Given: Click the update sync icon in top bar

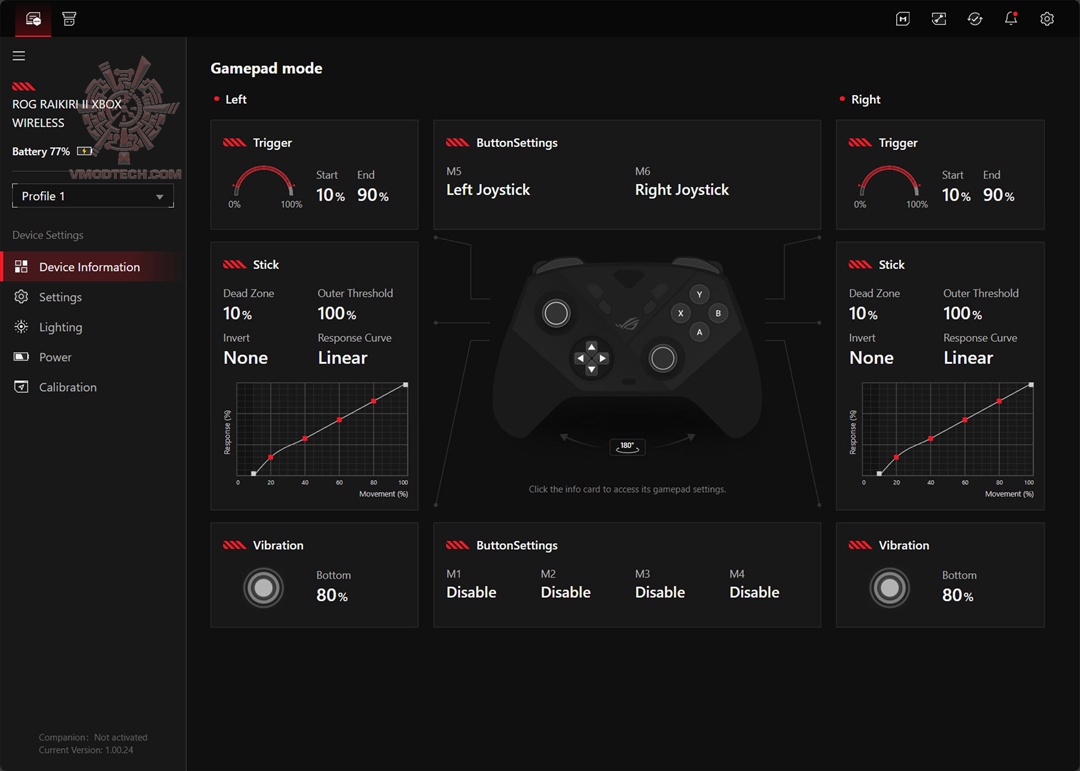Looking at the screenshot, I should pos(975,19).
